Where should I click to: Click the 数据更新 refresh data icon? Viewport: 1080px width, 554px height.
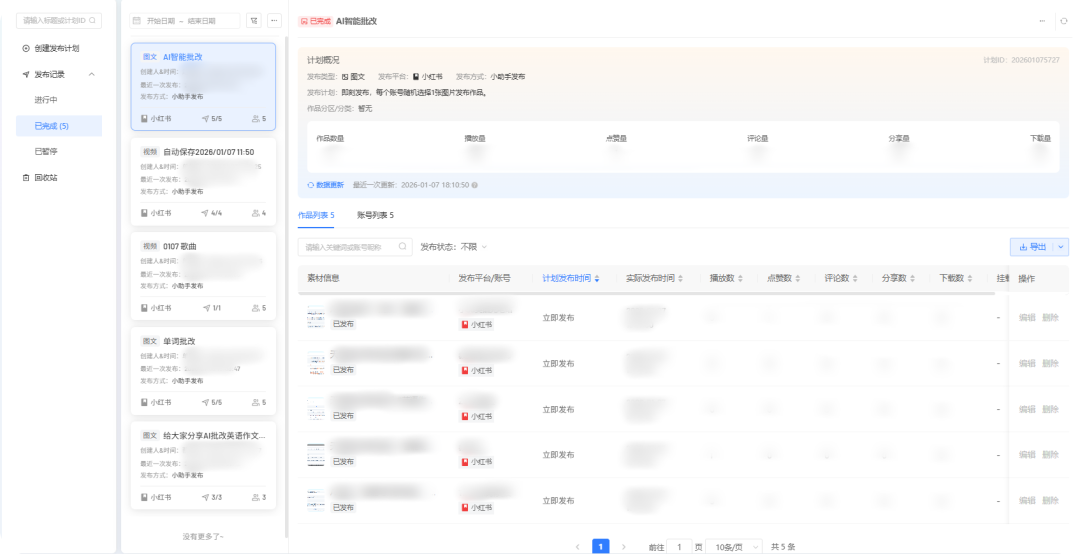311,185
